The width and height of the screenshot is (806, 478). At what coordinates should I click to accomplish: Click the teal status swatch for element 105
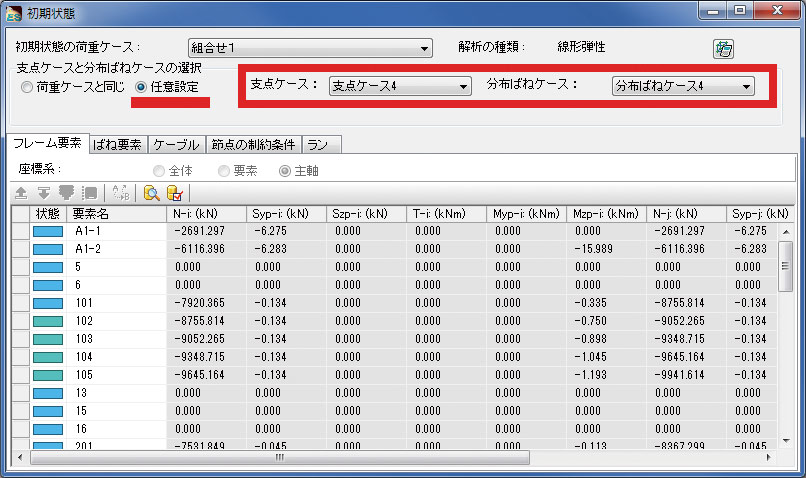pos(48,375)
